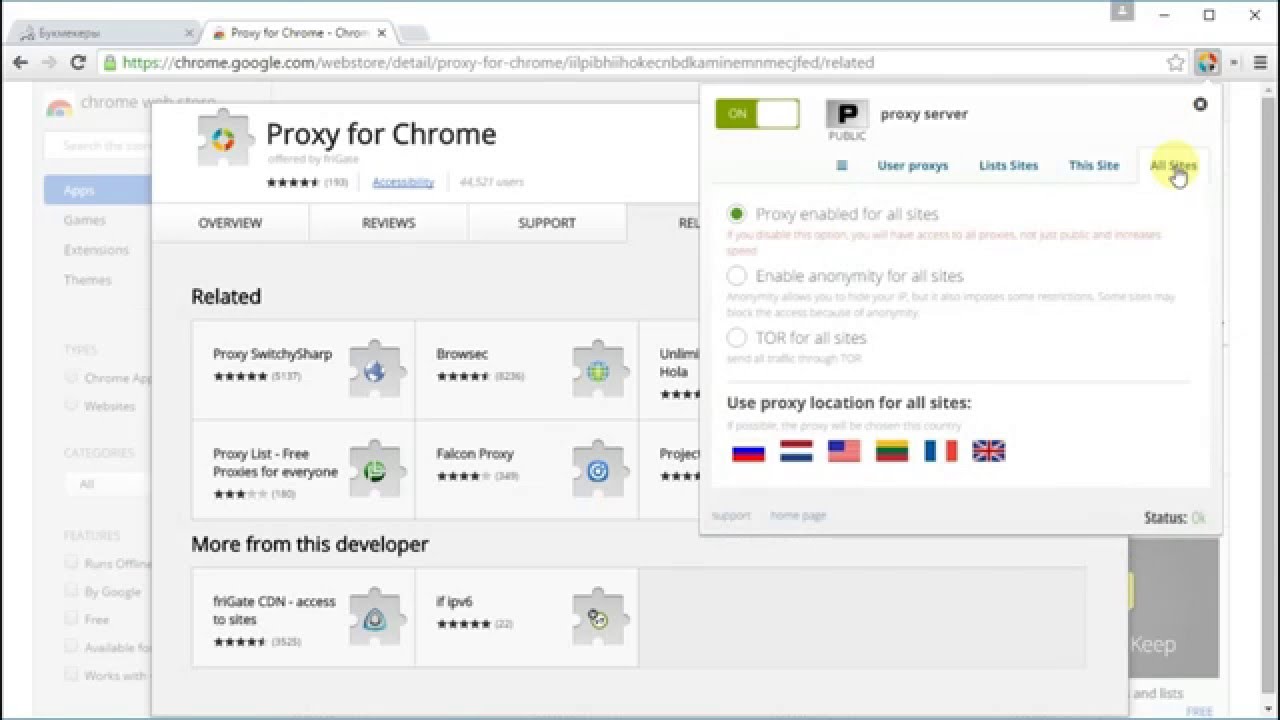Open Proxy List - Free Proxies icon
Screen dimensions: 1280x720
point(375,468)
